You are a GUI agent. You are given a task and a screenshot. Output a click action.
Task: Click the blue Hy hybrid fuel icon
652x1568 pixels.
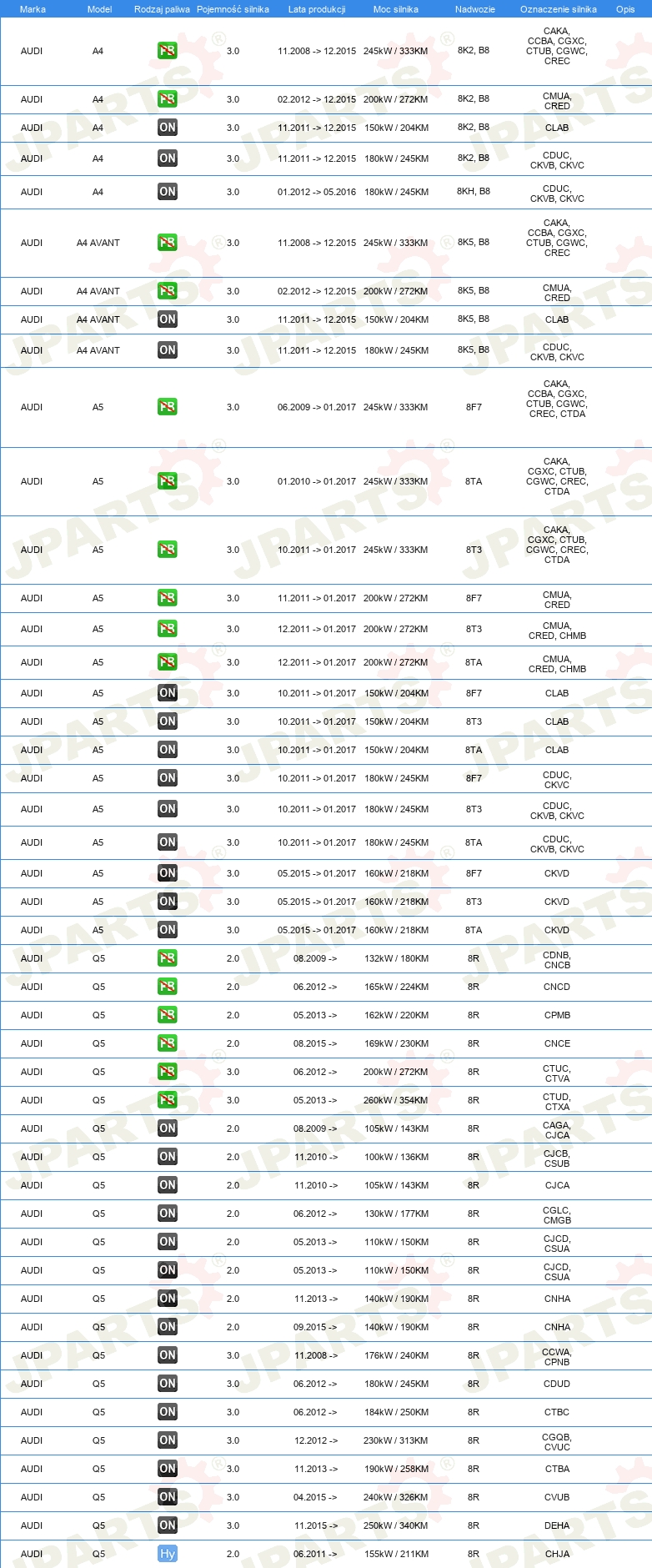coord(167,1553)
